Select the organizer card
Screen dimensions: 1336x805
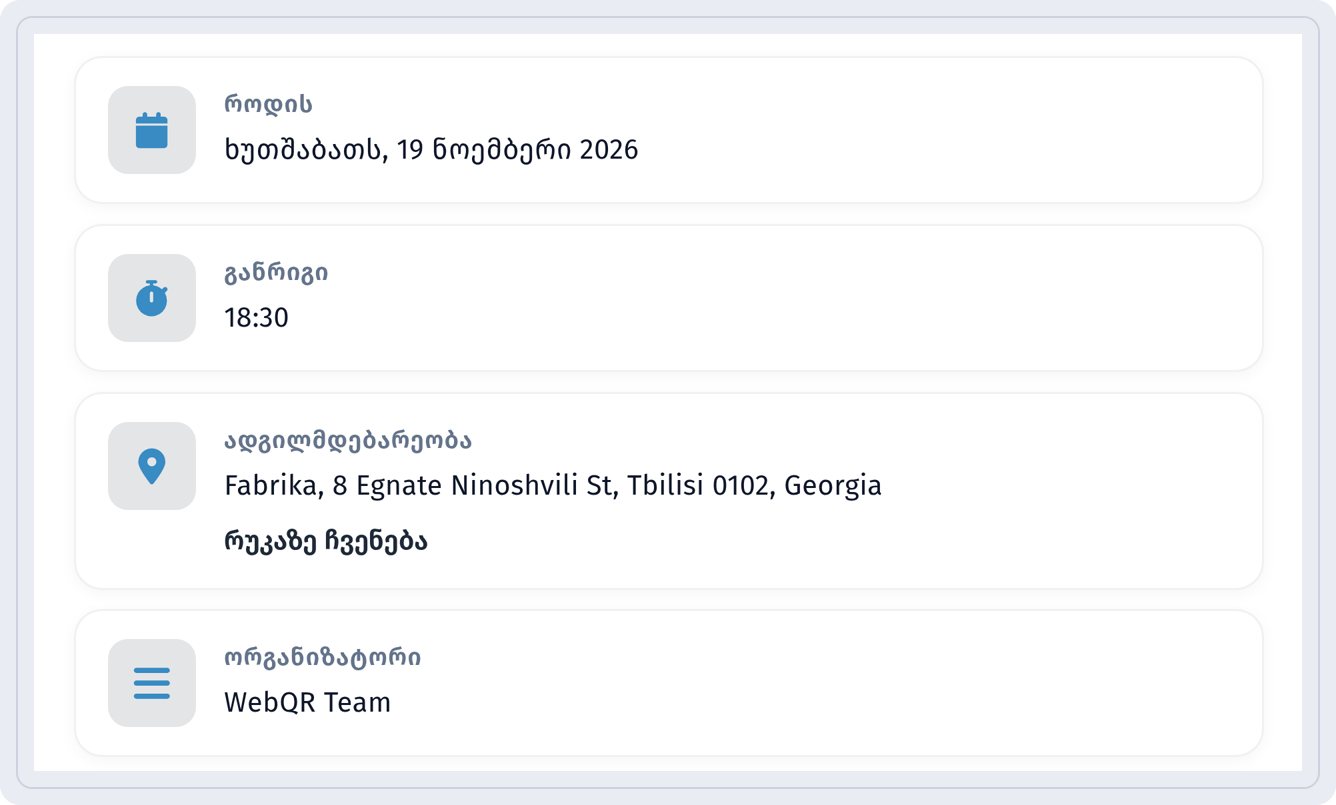pos(669,683)
